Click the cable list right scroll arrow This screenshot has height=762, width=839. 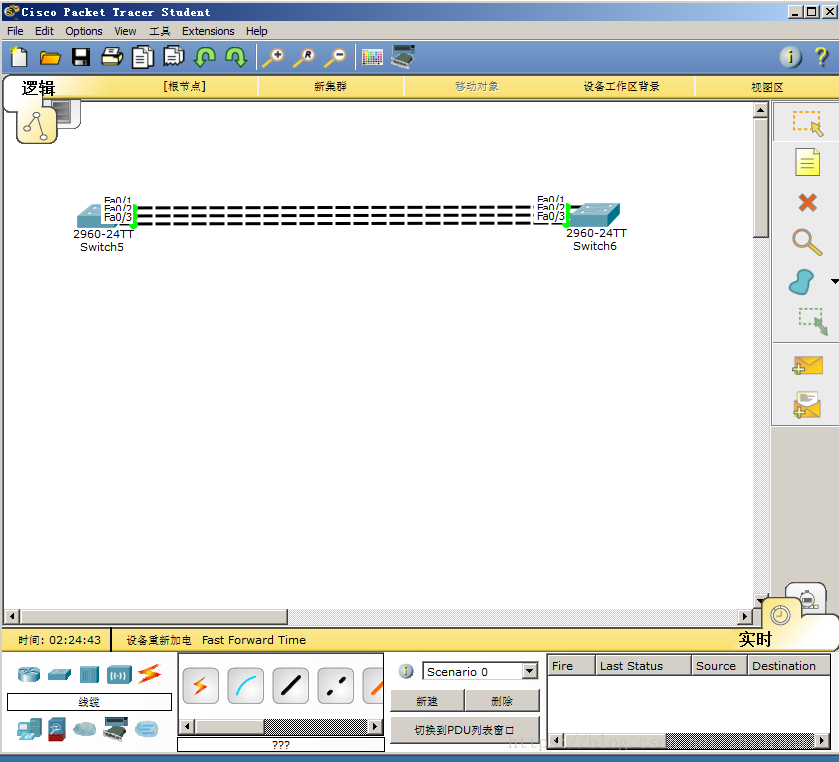pos(376,727)
